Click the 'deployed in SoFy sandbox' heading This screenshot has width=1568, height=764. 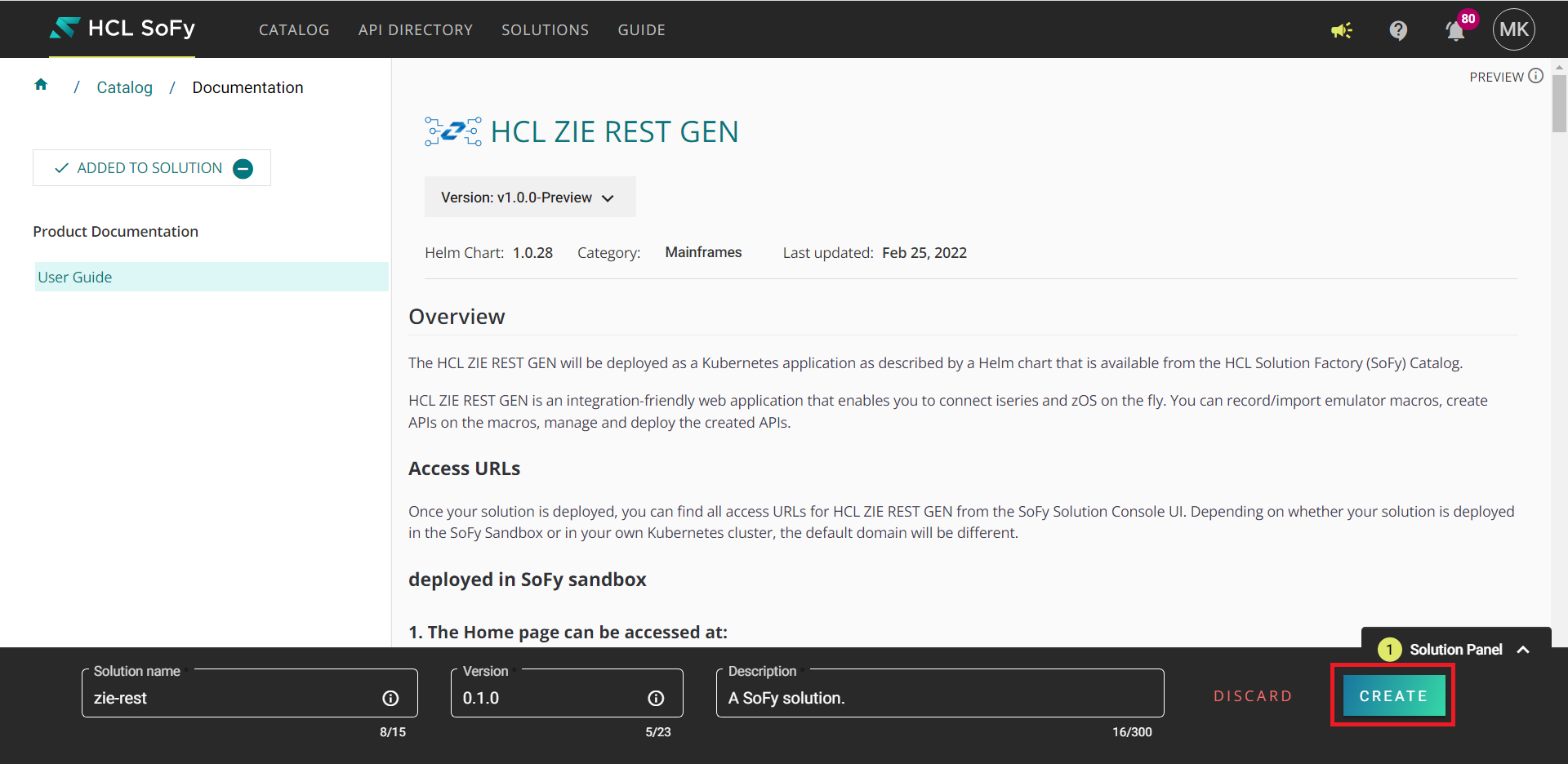click(x=528, y=580)
